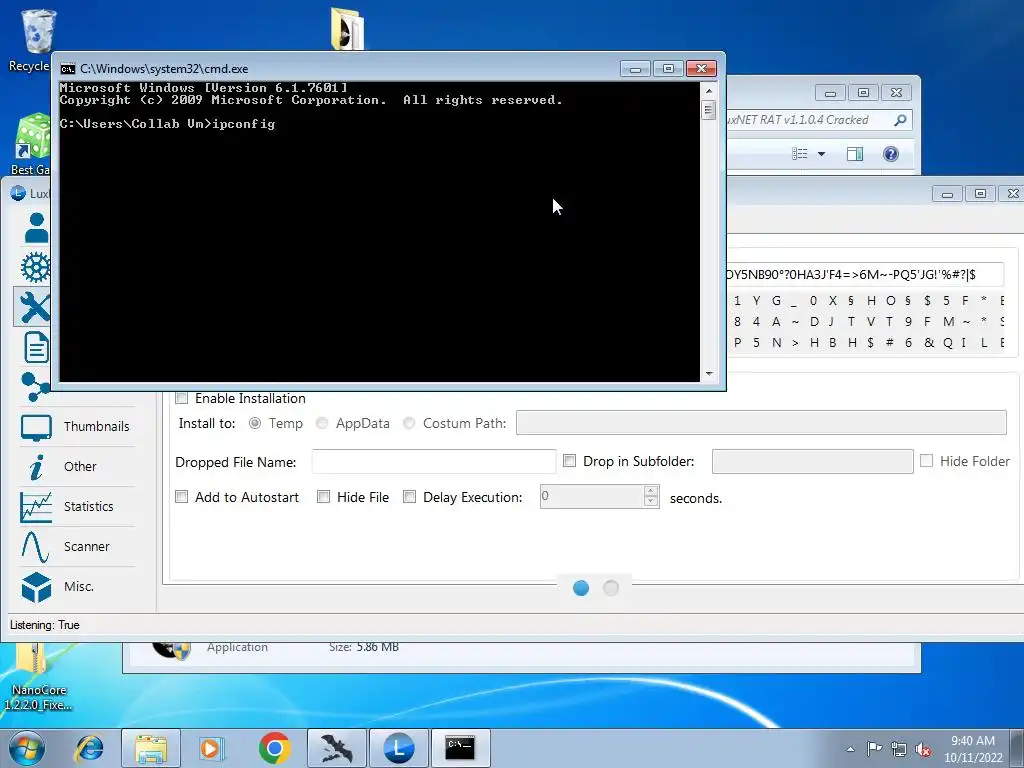Click the cmd scrollbar down arrow
Screen dimensions: 1024x768
coord(709,374)
